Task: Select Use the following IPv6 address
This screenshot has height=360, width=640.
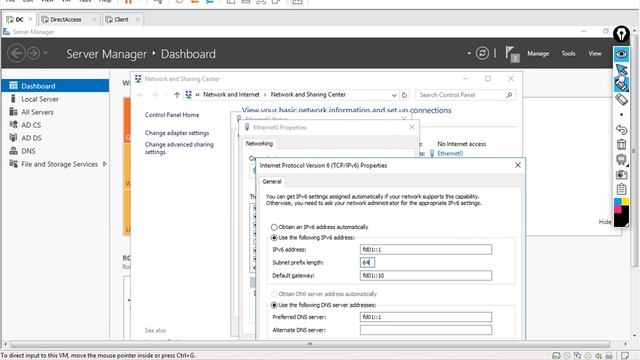Action: coord(274,238)
